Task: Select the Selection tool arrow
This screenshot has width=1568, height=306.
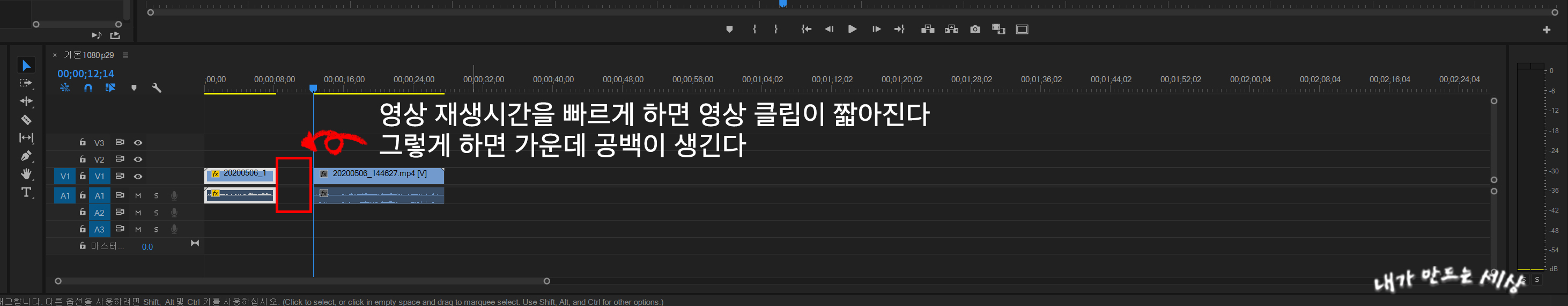Action: (x=26, y=65)
